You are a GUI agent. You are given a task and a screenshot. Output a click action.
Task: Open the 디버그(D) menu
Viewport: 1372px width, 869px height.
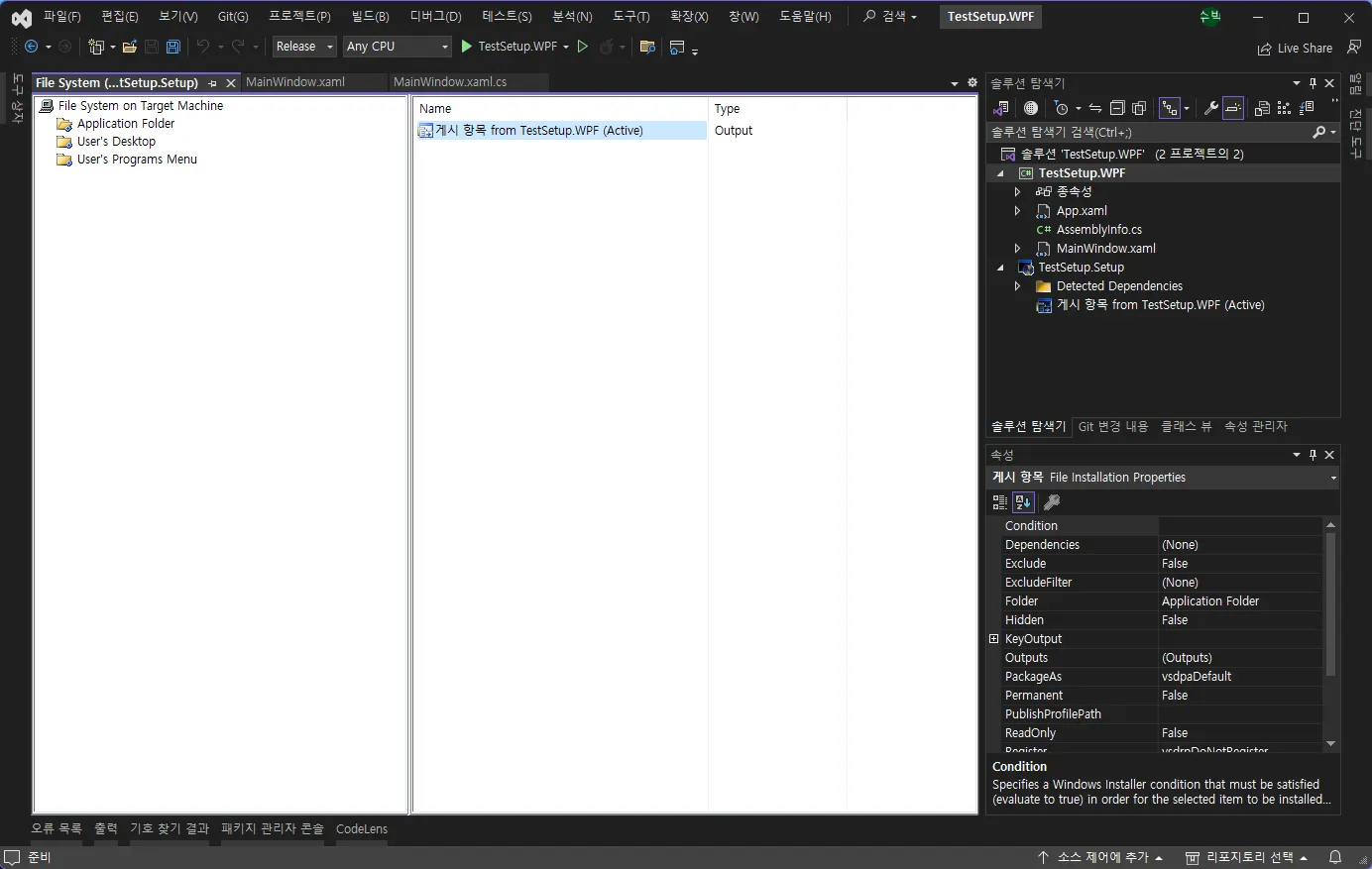(x=436, y=17)
